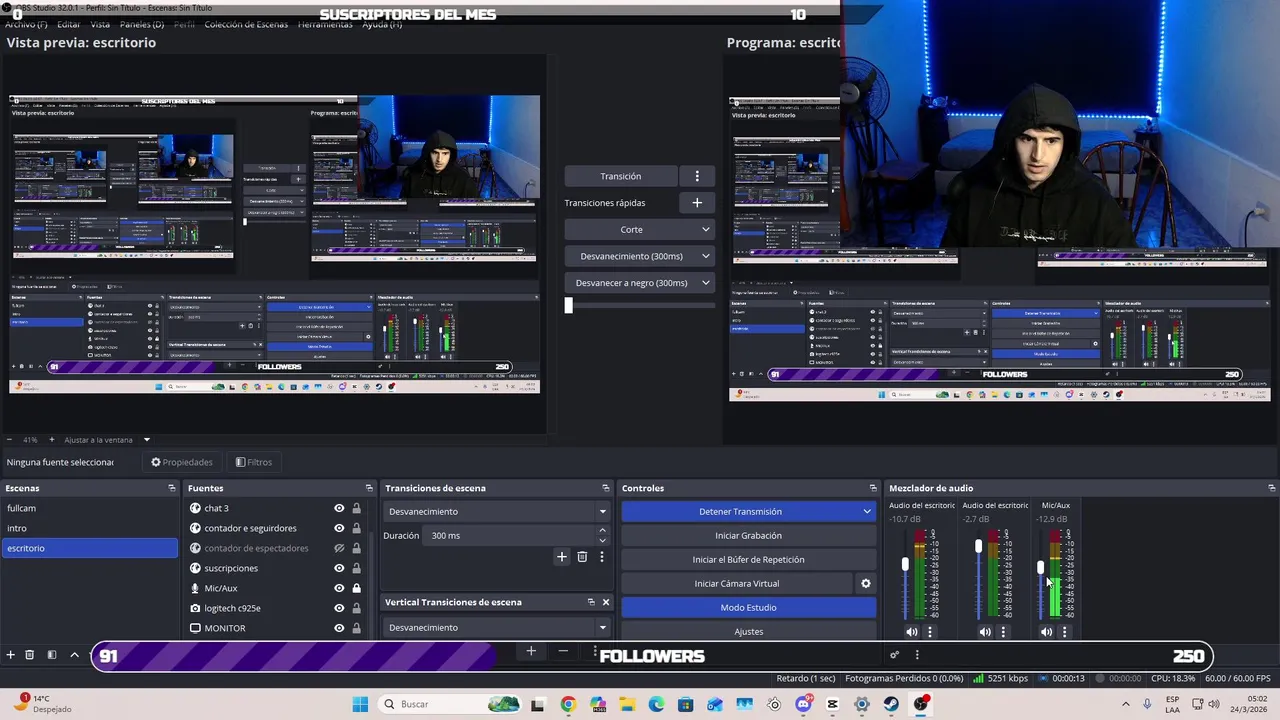This screenshot has height=720, width=1280.
Task: Open Transiciones de escena Desvanecimiento combo box
Action: coord(497,511)
